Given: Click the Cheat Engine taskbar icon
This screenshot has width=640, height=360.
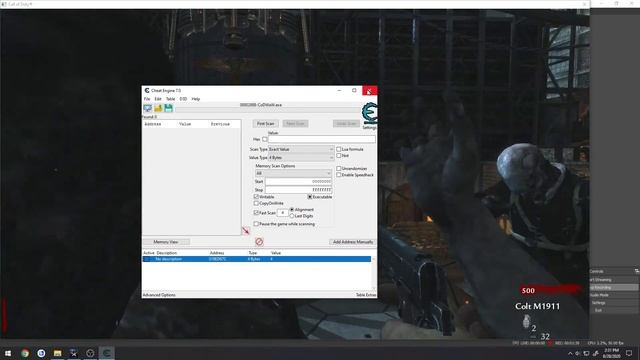Looking at the screenshot, I should (107, 353).
